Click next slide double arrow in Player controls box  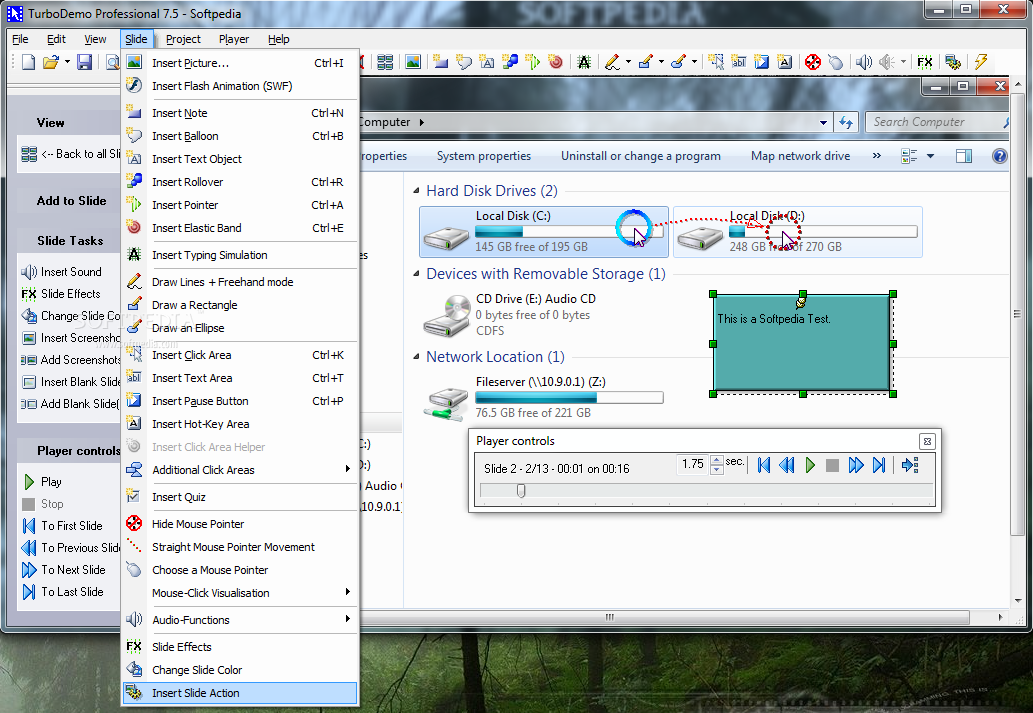click(856, 465)
